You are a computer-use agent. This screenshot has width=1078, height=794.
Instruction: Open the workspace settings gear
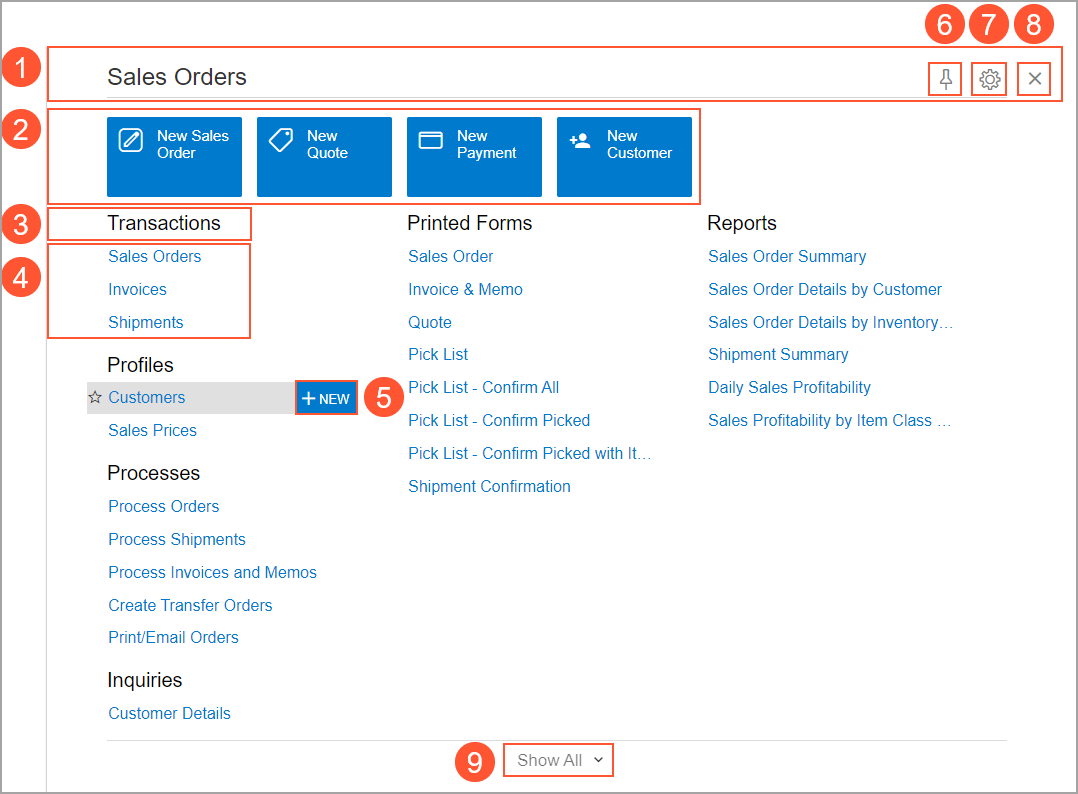click(989, 78)
